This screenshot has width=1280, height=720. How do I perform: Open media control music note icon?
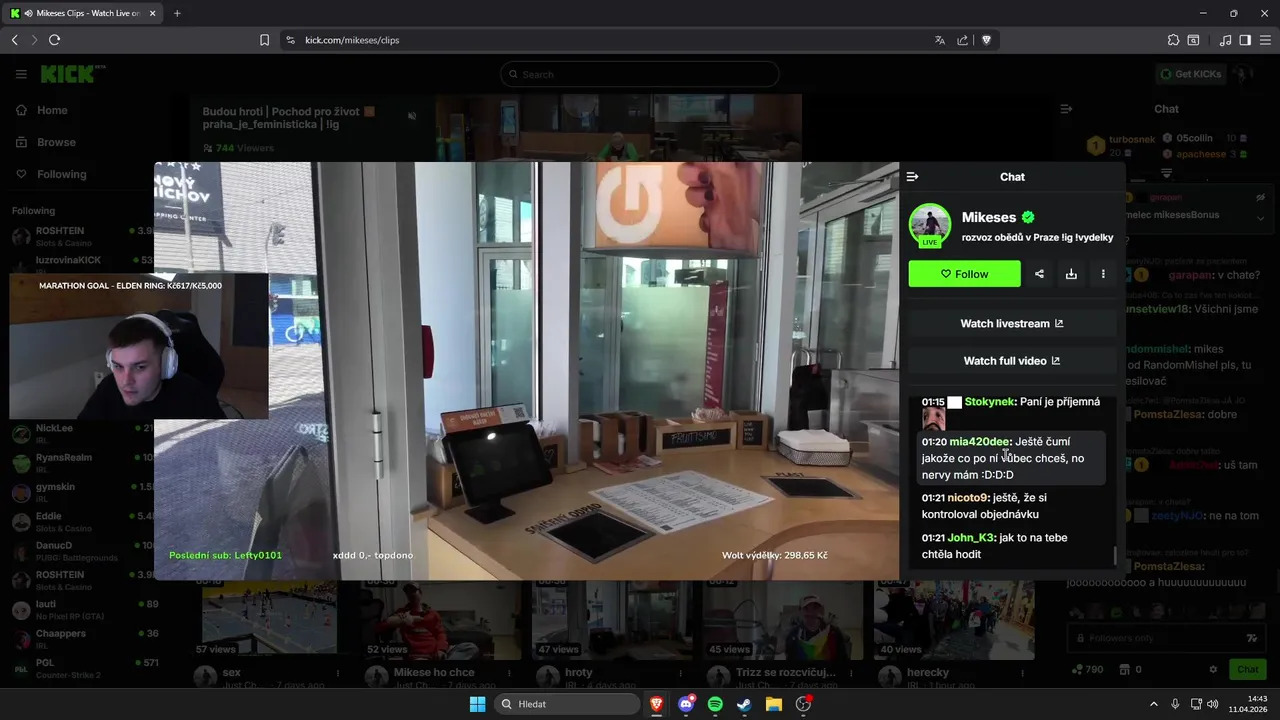click(1225, 40)
